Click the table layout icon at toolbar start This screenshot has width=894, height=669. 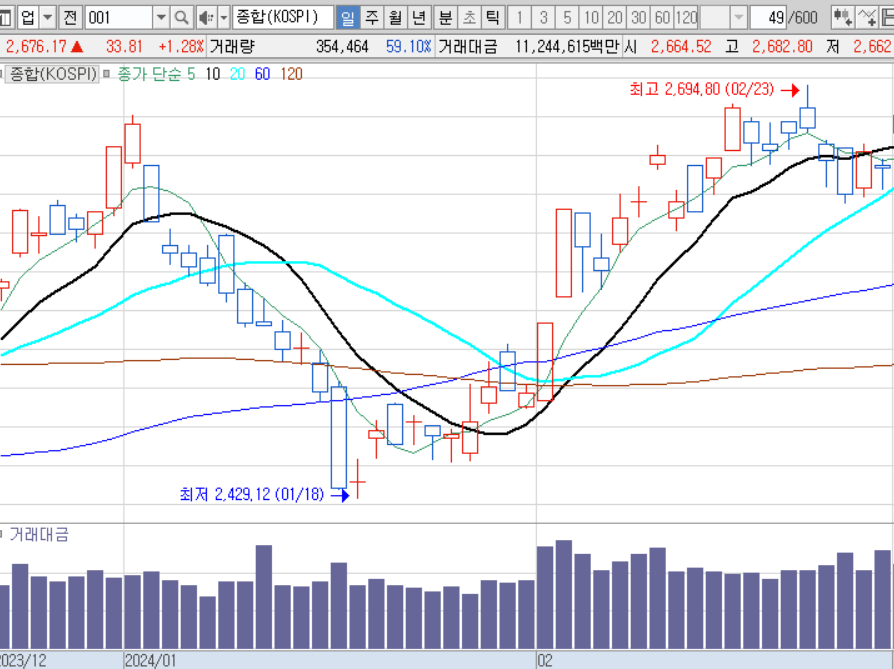(x=6, y=18)
